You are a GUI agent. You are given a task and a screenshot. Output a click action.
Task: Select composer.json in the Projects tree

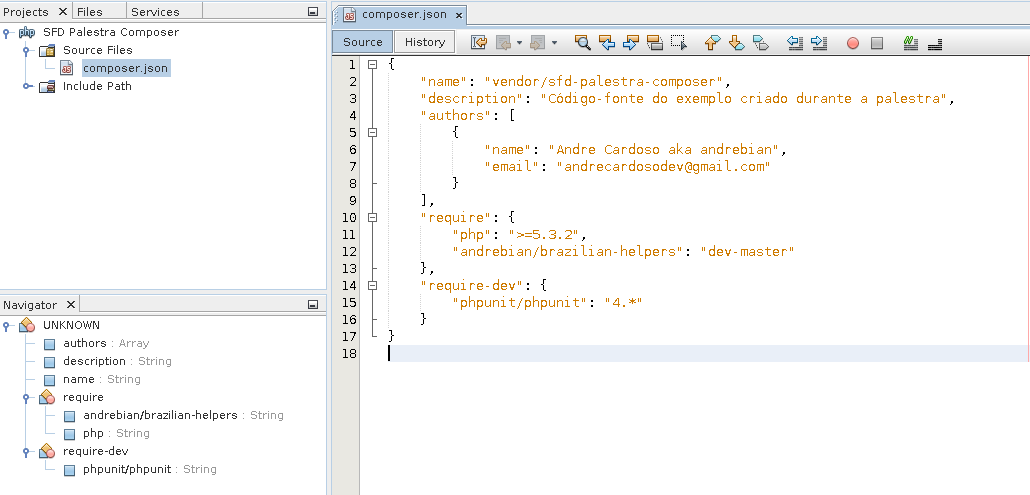(x=125, y=68)
